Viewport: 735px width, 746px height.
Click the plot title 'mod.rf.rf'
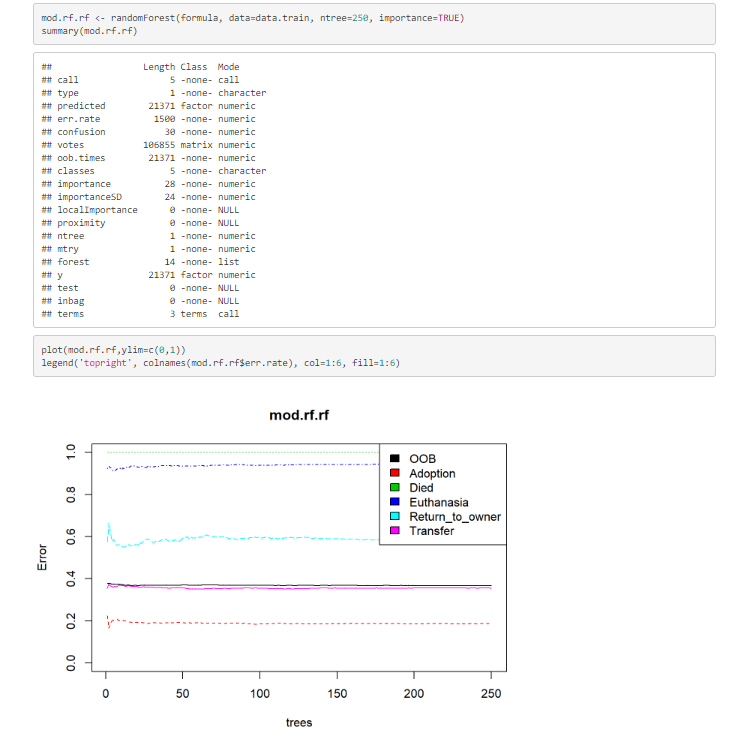[x=299, y=415]
